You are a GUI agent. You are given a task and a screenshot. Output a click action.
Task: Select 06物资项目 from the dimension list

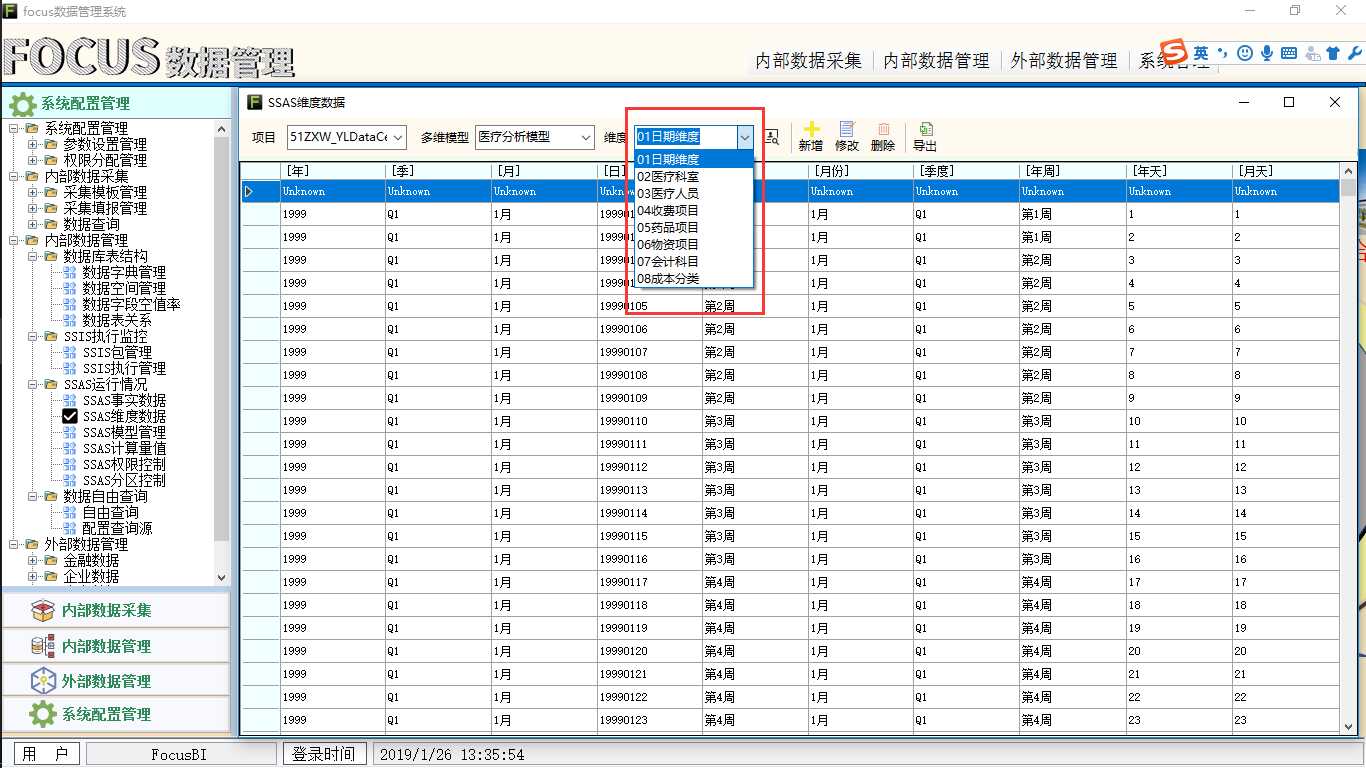coord(694,244)
